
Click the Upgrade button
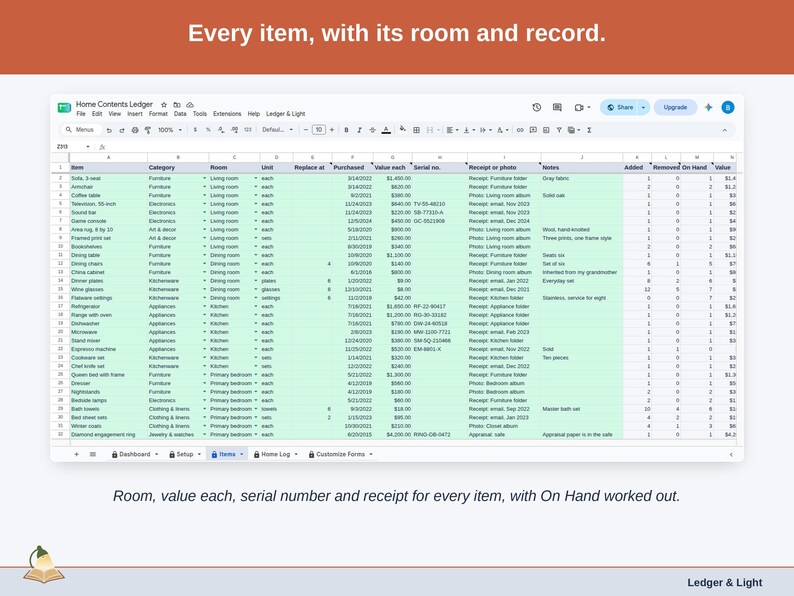(675, 107)
